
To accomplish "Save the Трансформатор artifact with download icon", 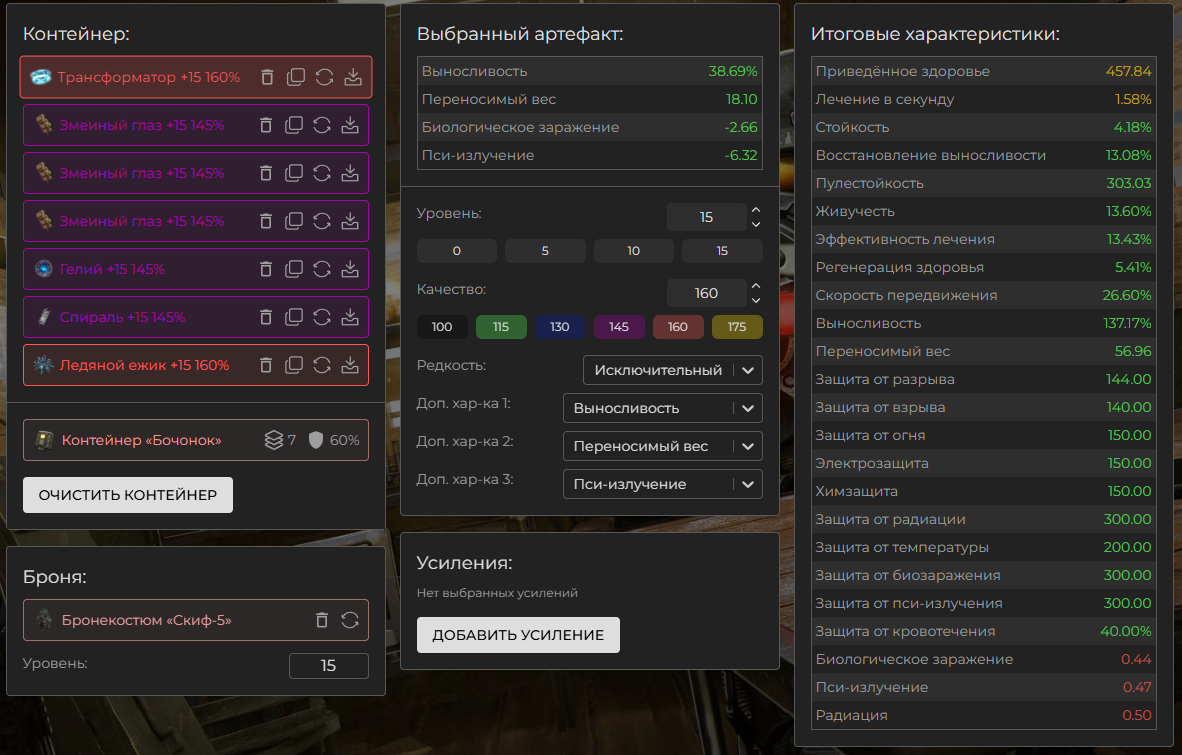I will (353, 77).
